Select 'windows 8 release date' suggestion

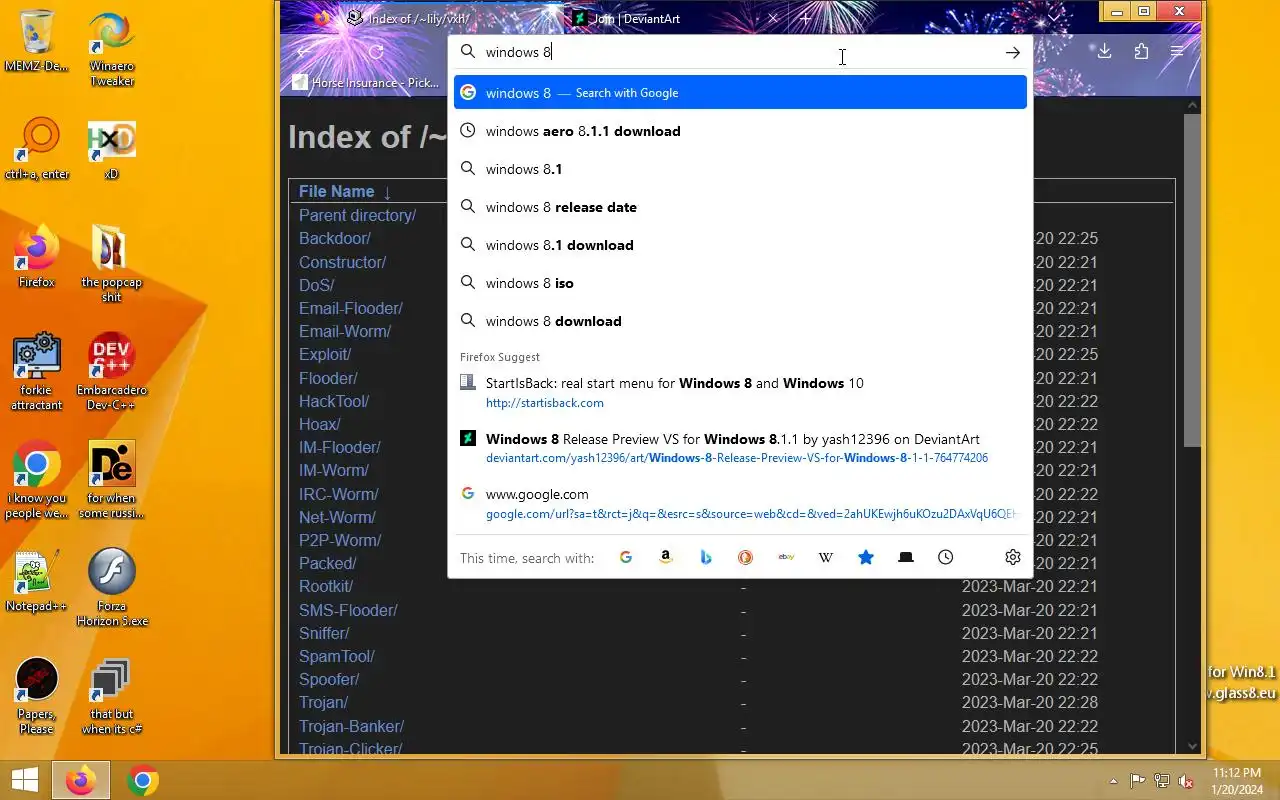coord(740,207)
